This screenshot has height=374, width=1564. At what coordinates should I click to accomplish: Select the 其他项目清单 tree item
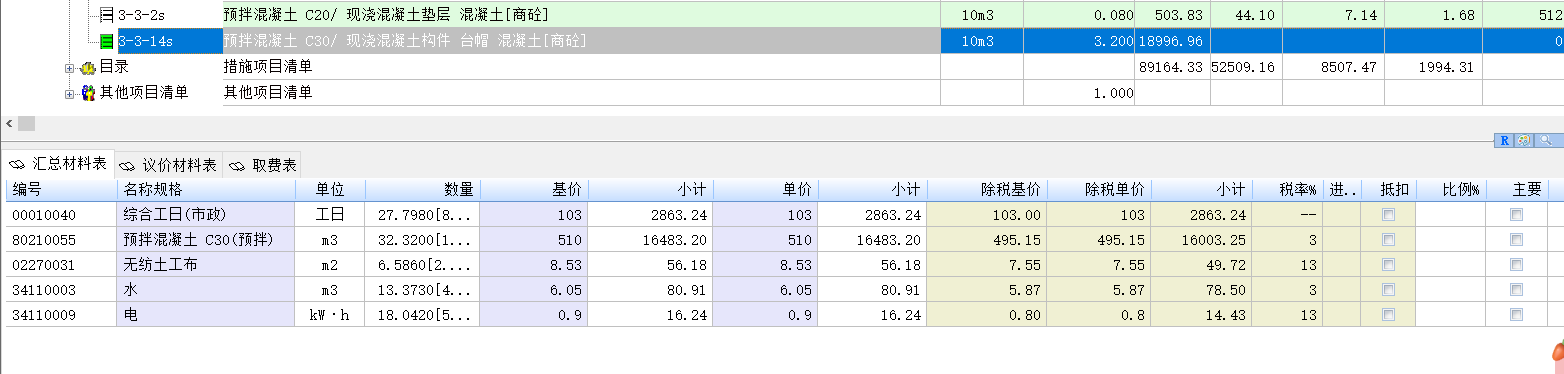click(144, 93)
